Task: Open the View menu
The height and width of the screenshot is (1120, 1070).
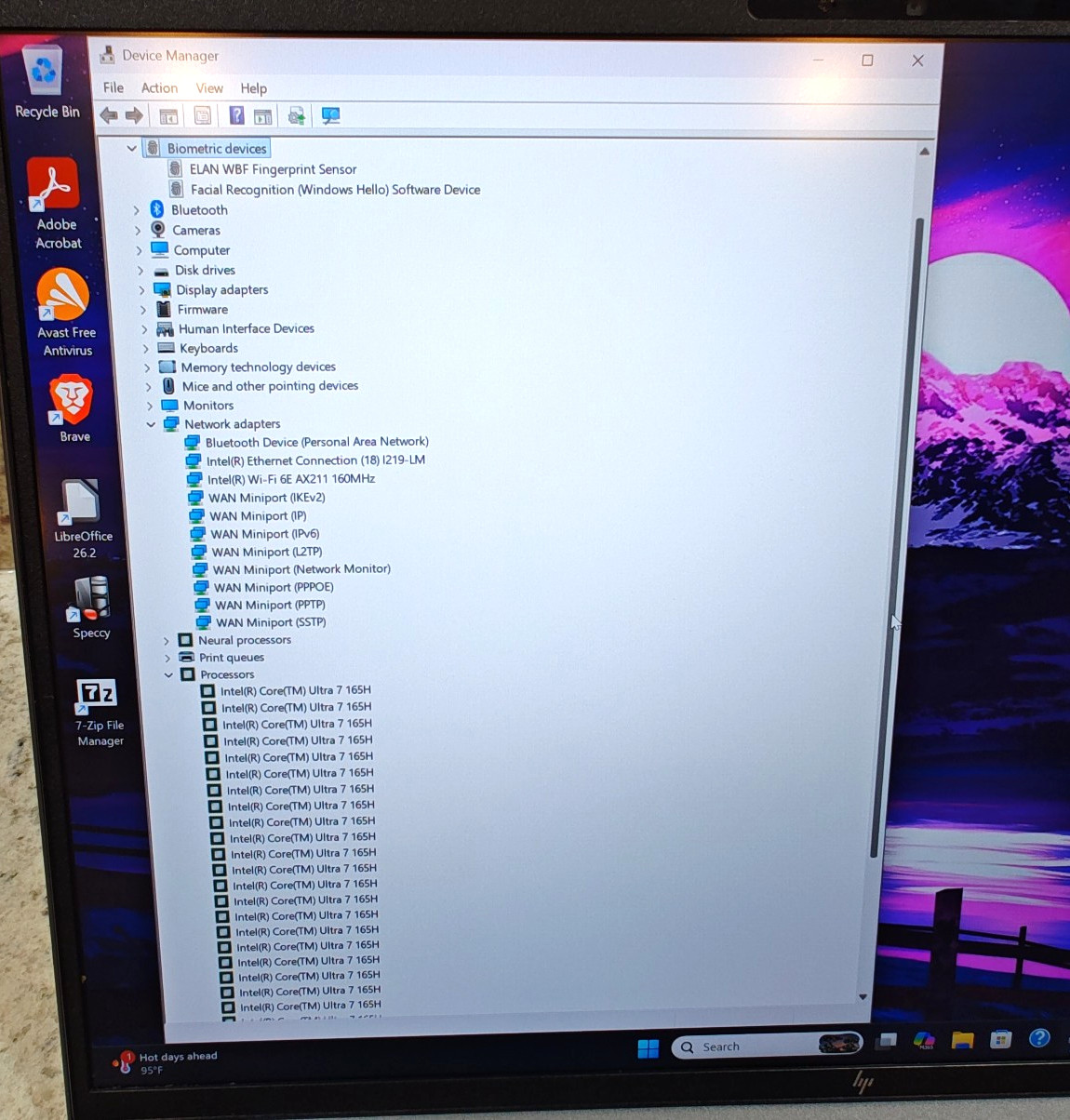Action: coord(209,87)
